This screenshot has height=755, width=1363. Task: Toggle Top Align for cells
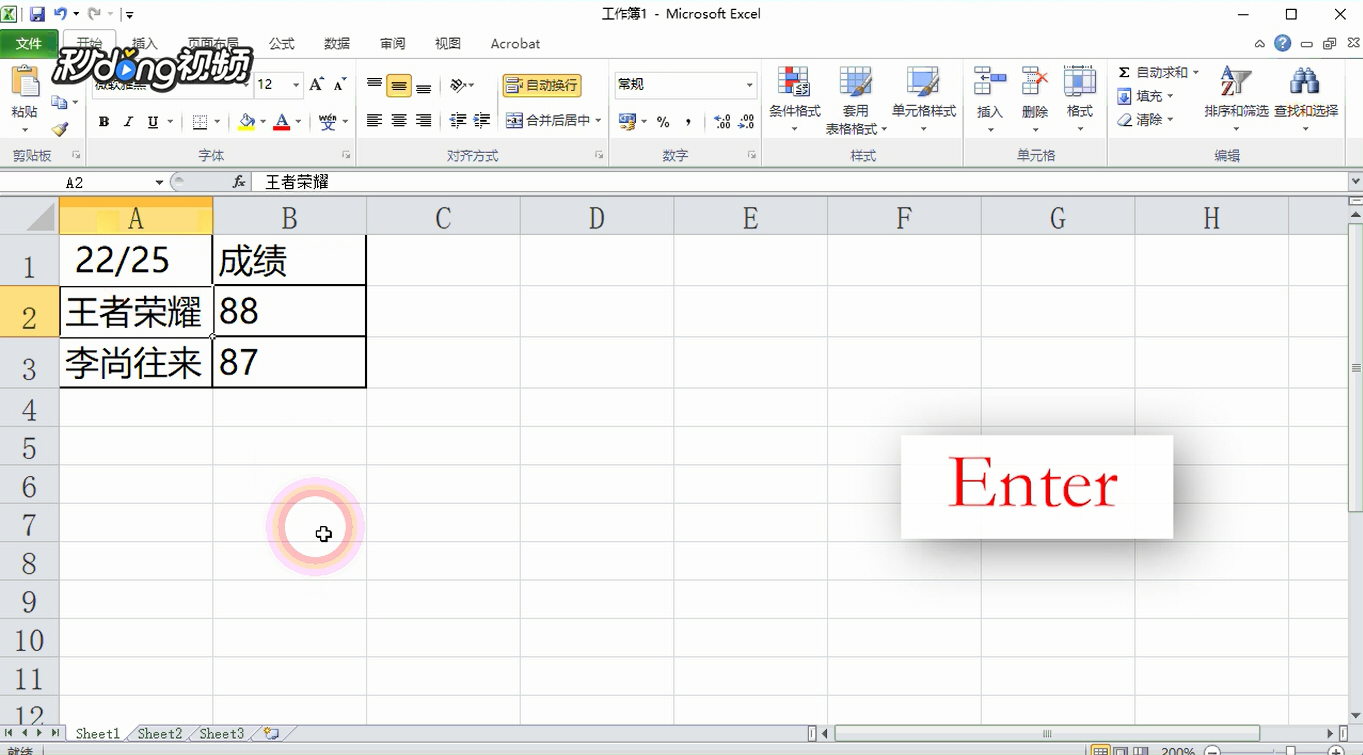(x=374, y=85)
